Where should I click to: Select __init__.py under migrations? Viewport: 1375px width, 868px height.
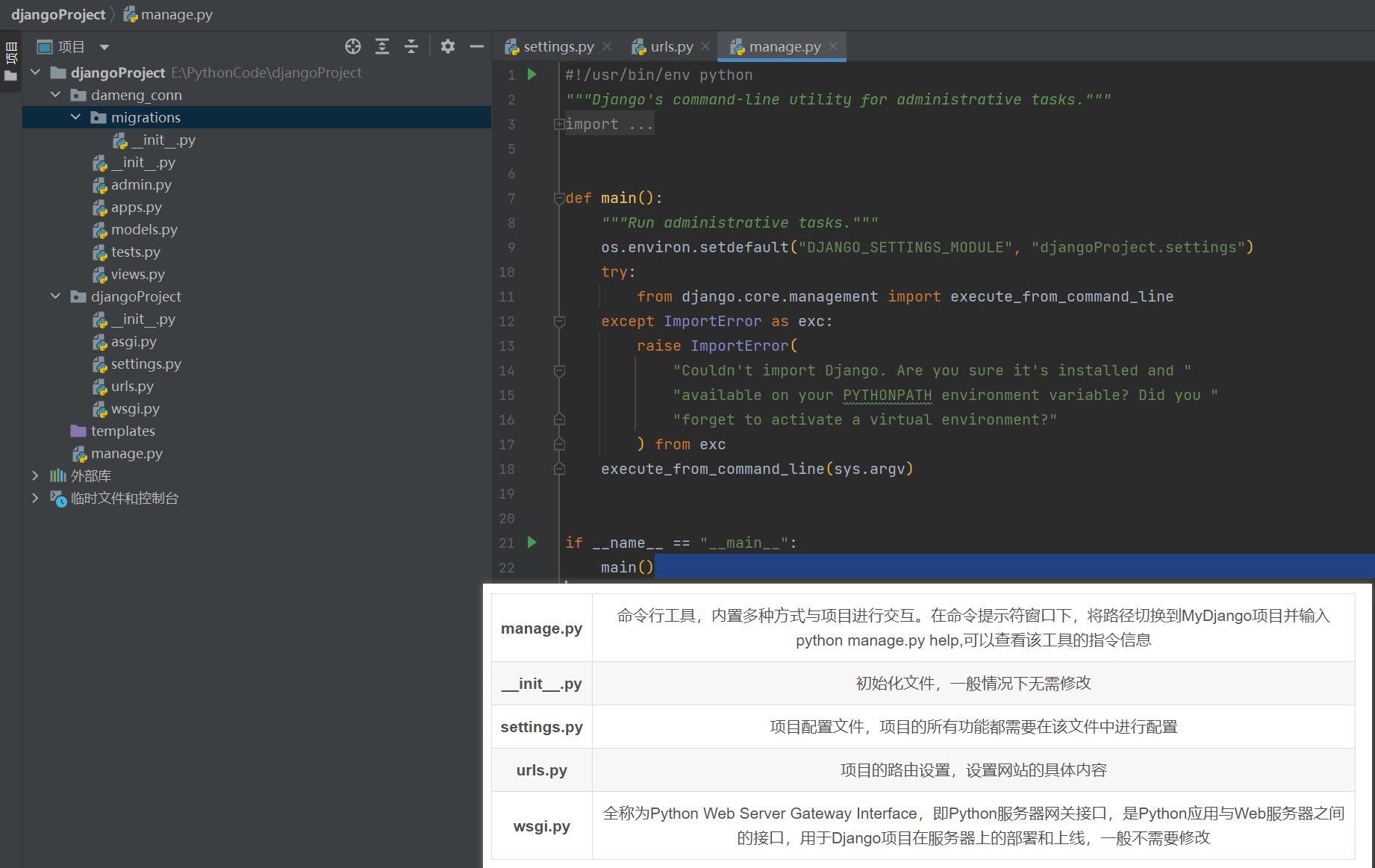[163, 140]
